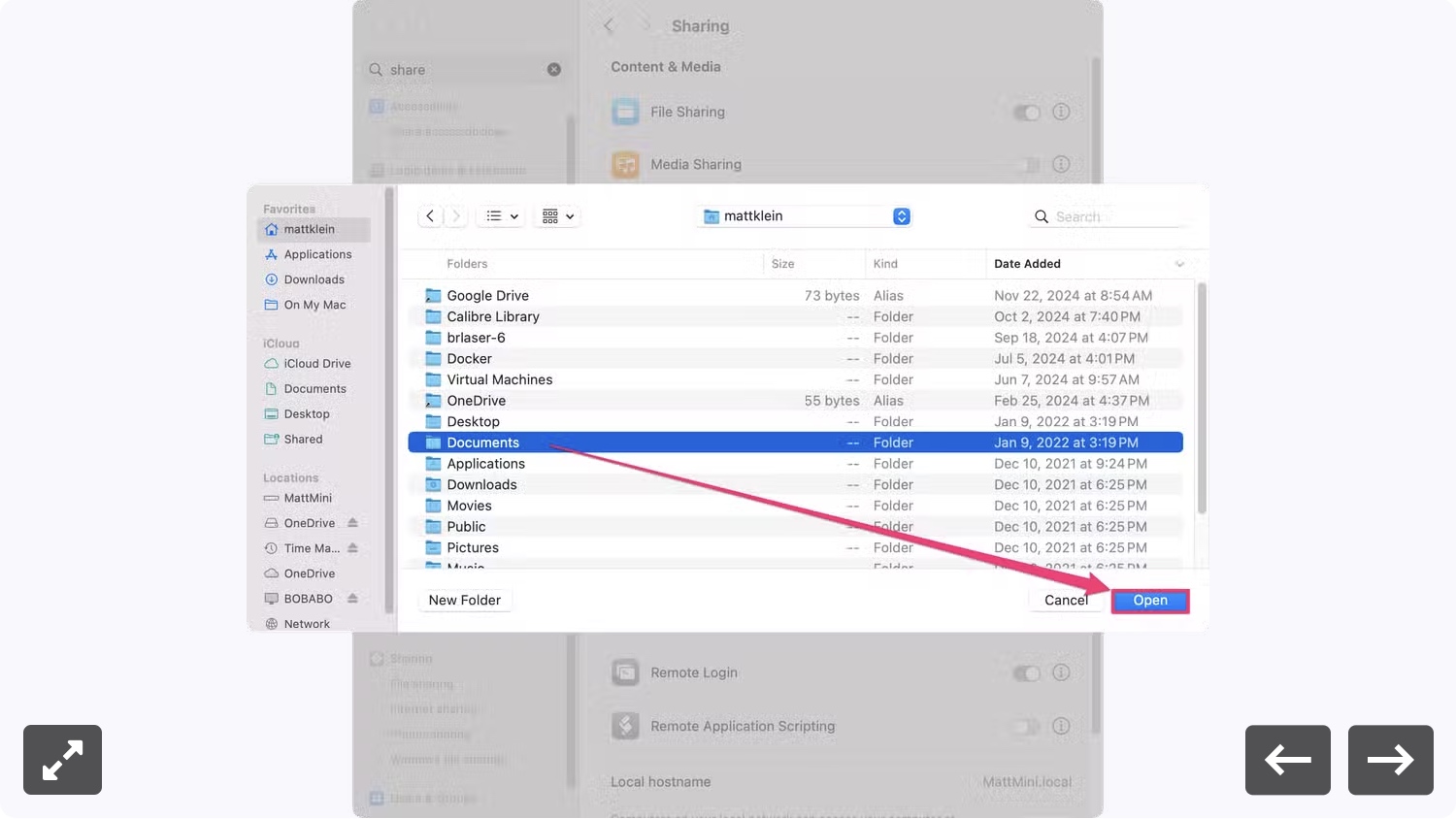Select the Public folder
This screenshot has width=1456, height=819.
point(795,527)
